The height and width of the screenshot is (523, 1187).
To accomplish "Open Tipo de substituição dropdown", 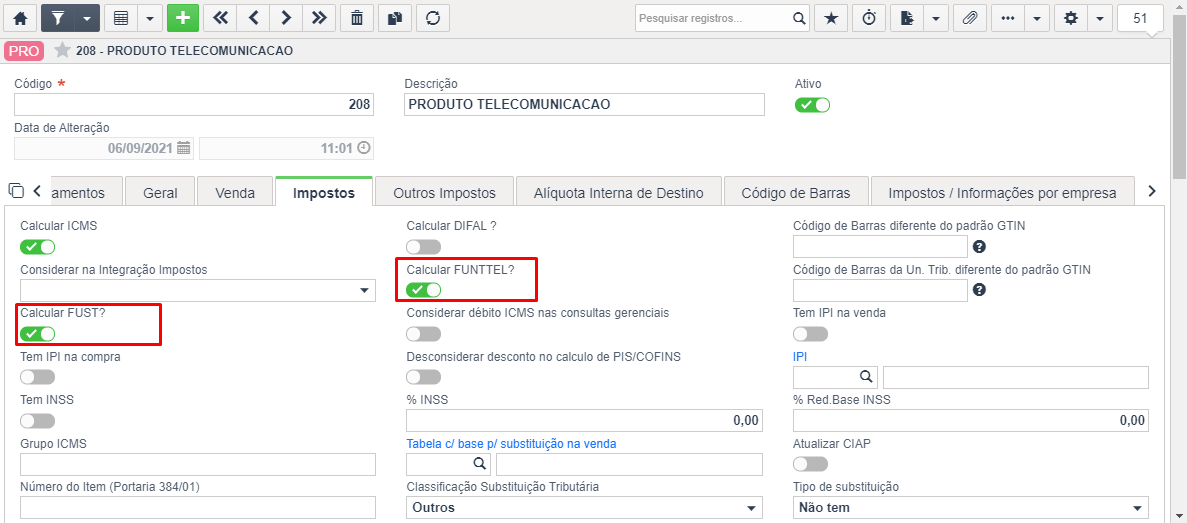I will pyautogui.click(x=970, y=507).
